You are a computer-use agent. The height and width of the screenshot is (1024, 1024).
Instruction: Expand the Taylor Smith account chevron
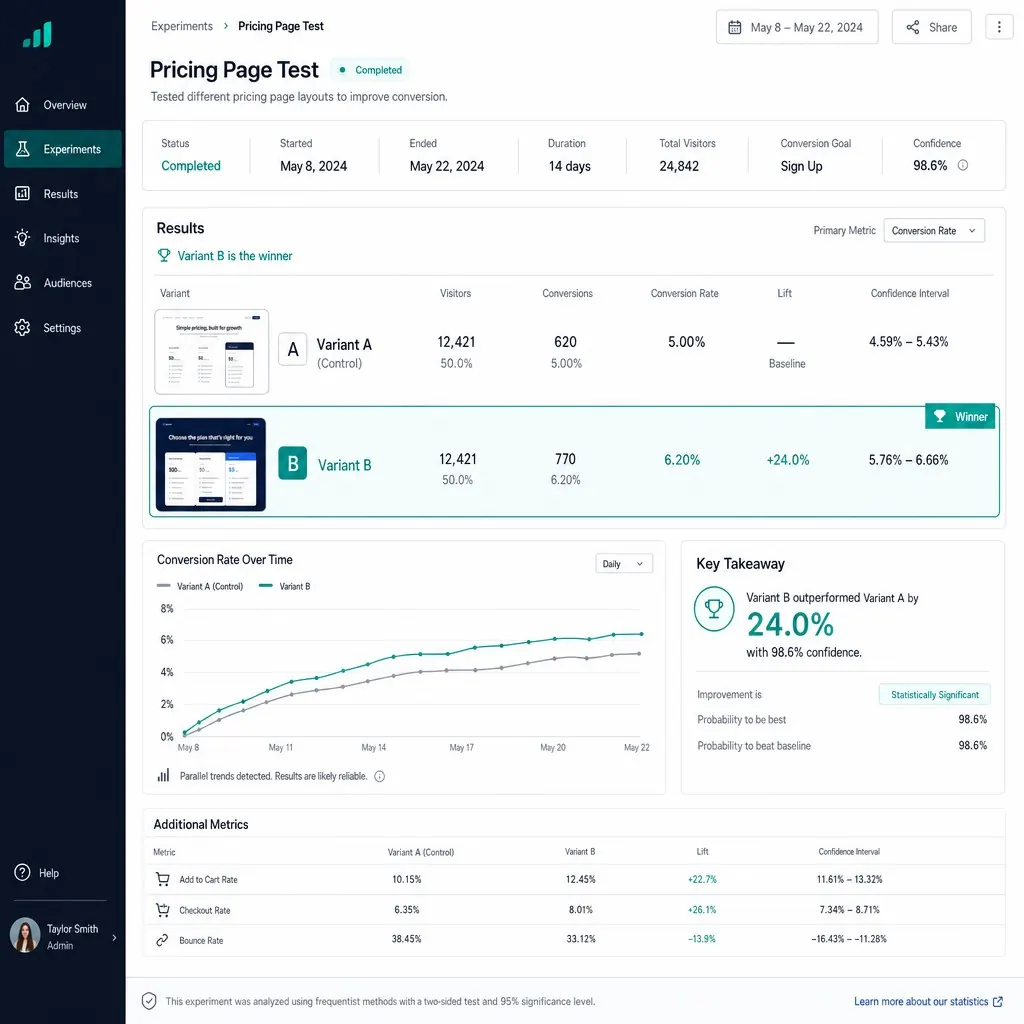pos(114,937)
